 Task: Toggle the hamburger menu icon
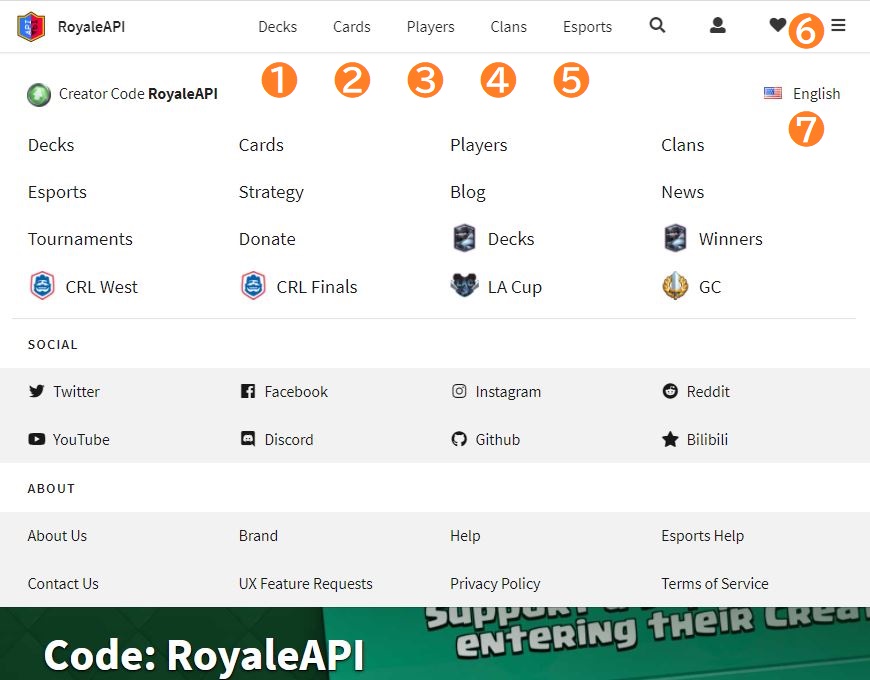[x=838, y=26]
